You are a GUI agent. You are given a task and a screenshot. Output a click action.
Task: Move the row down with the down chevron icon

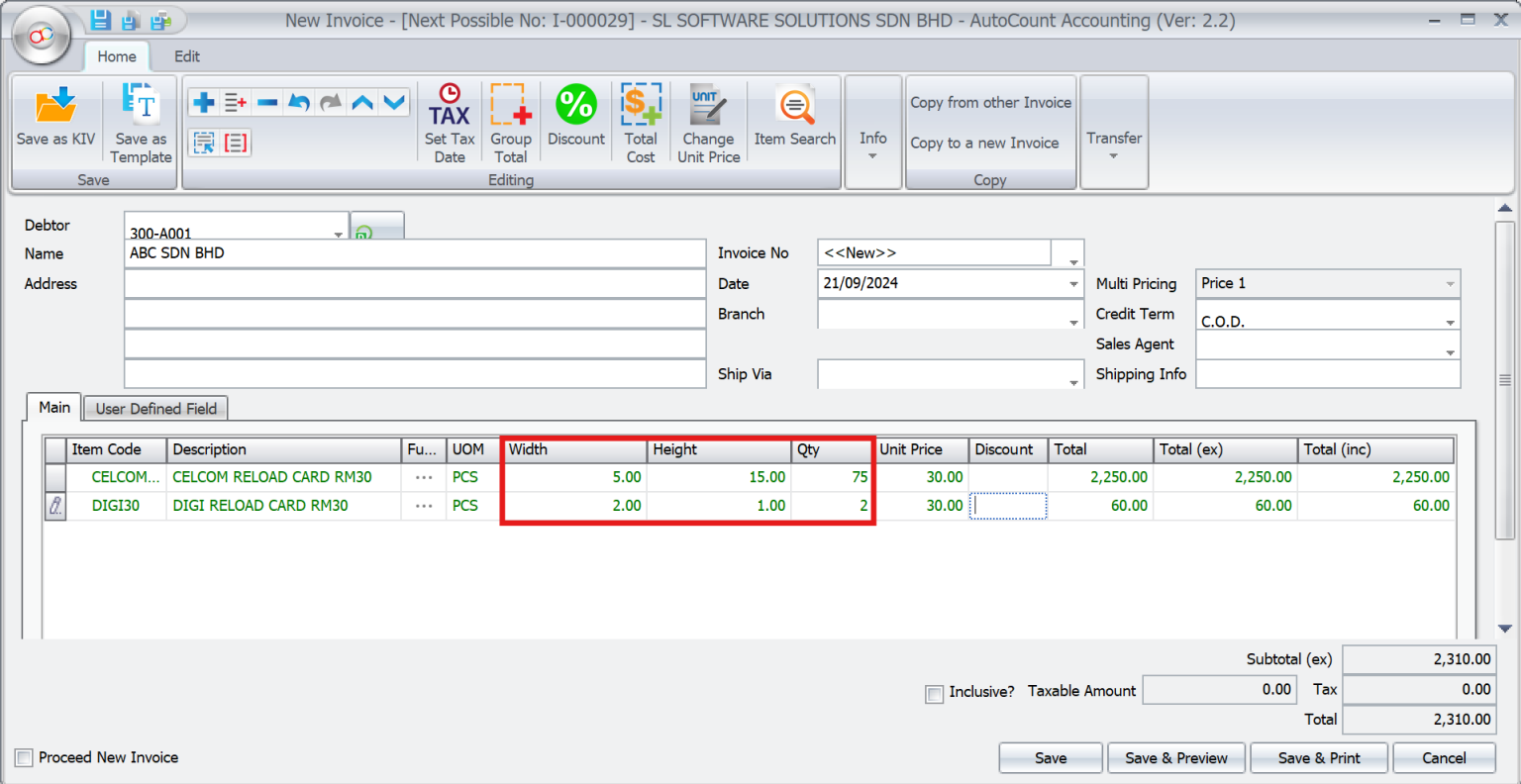[394, 102]
